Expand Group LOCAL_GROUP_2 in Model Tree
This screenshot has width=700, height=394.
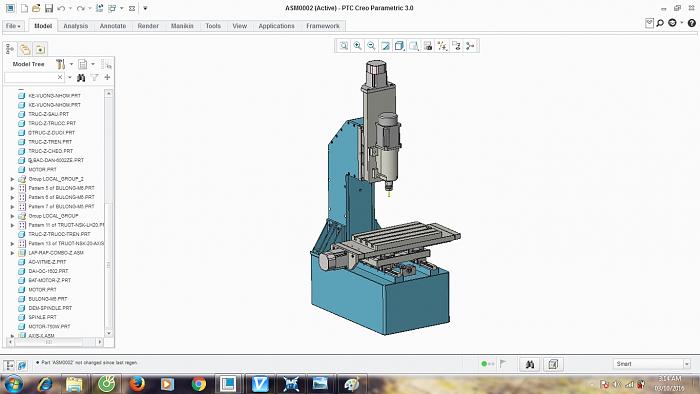[12, 179]
